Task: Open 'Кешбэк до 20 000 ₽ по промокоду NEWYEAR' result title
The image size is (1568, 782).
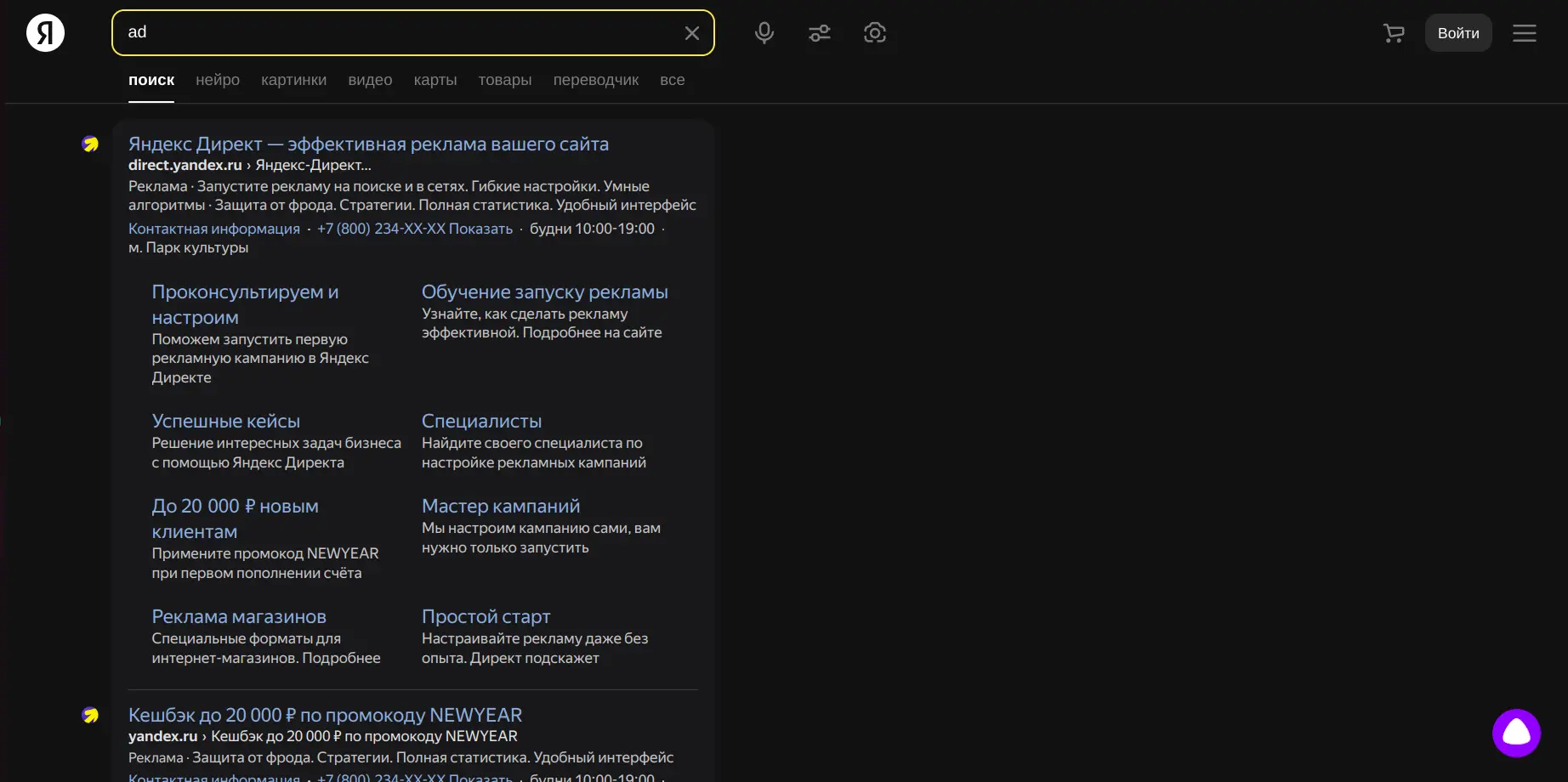Action: click(325, 716)
